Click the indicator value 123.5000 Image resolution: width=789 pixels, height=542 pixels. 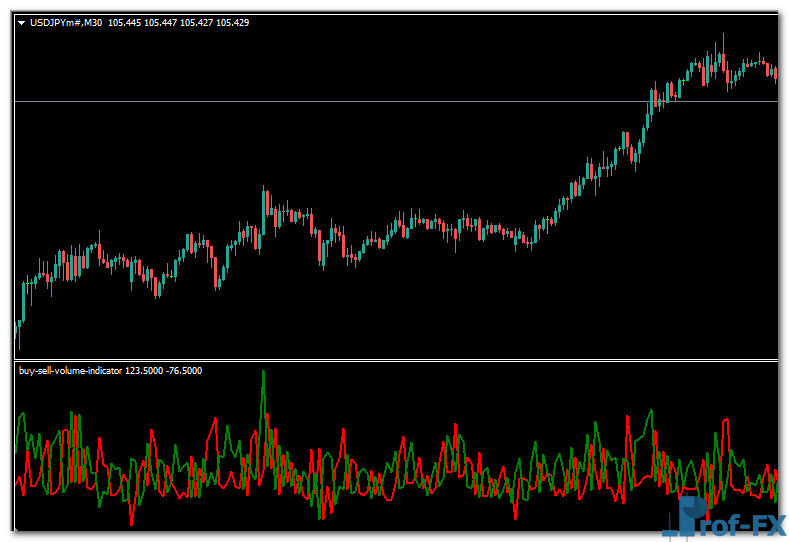coord(144,371)
